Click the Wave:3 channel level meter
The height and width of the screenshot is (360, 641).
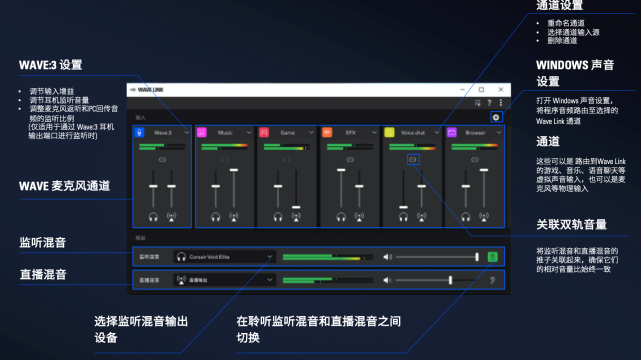tap(162, 147)
